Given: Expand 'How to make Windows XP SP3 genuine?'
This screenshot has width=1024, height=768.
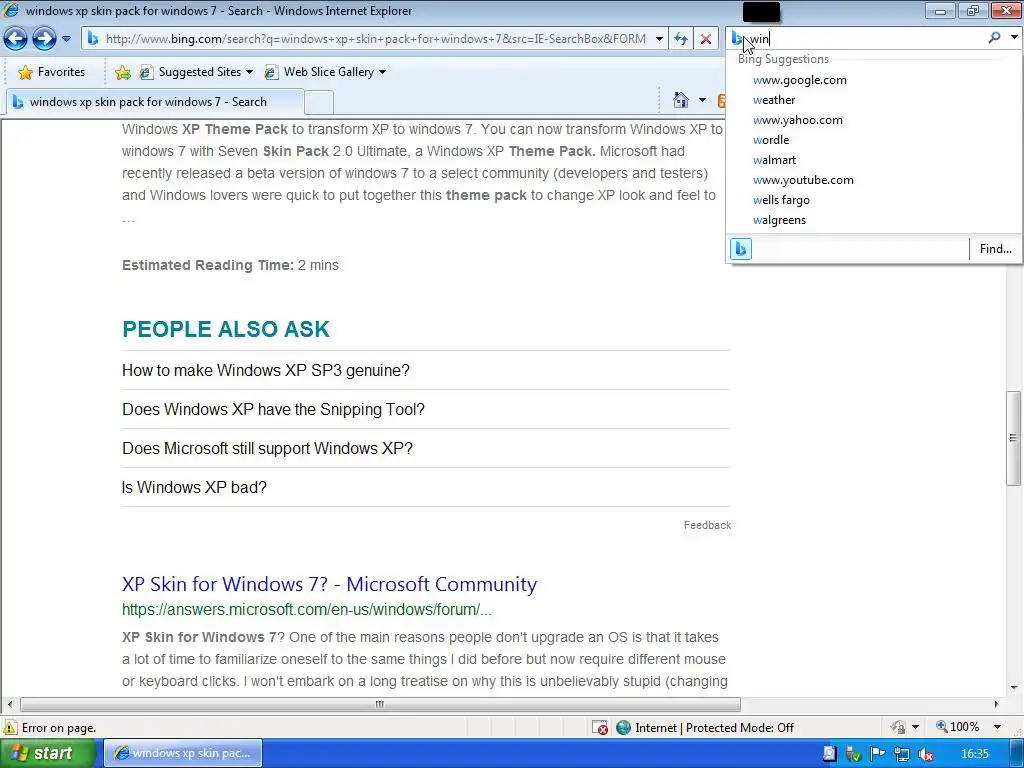Looking at the screenshot, I should click(425, 370).
